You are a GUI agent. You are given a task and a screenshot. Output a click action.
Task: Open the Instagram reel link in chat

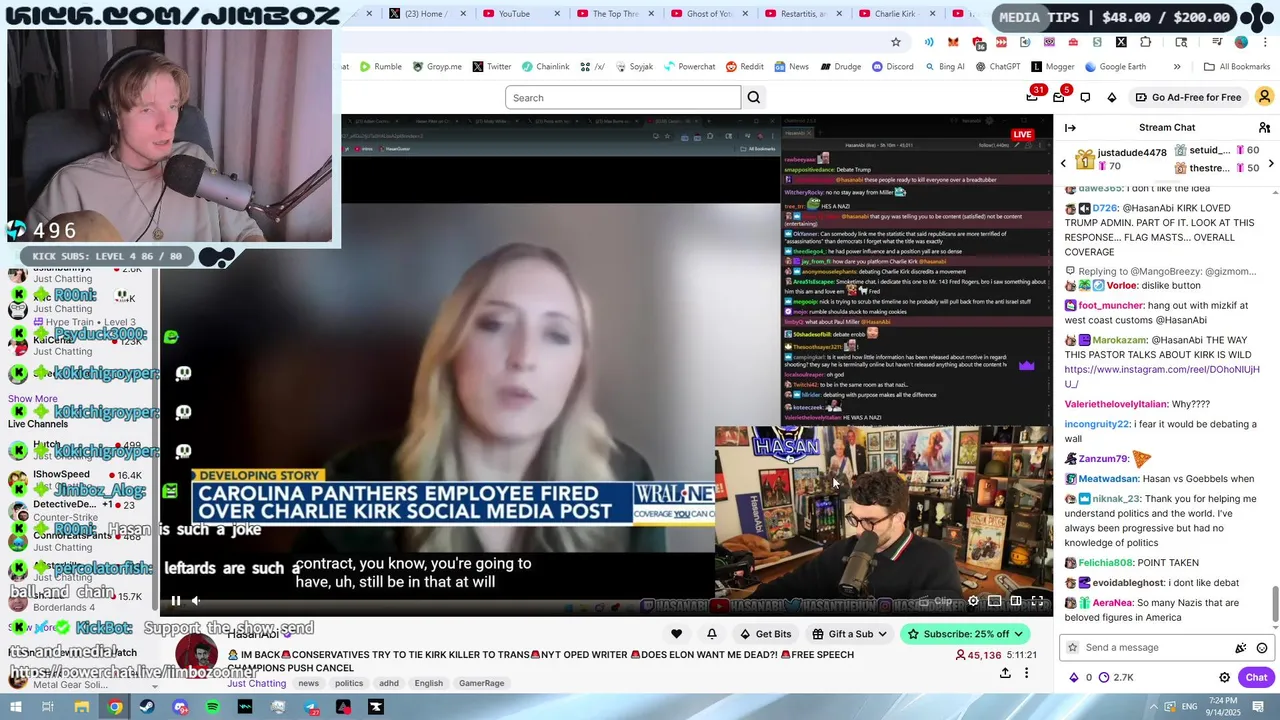(x=1161, y=376)
